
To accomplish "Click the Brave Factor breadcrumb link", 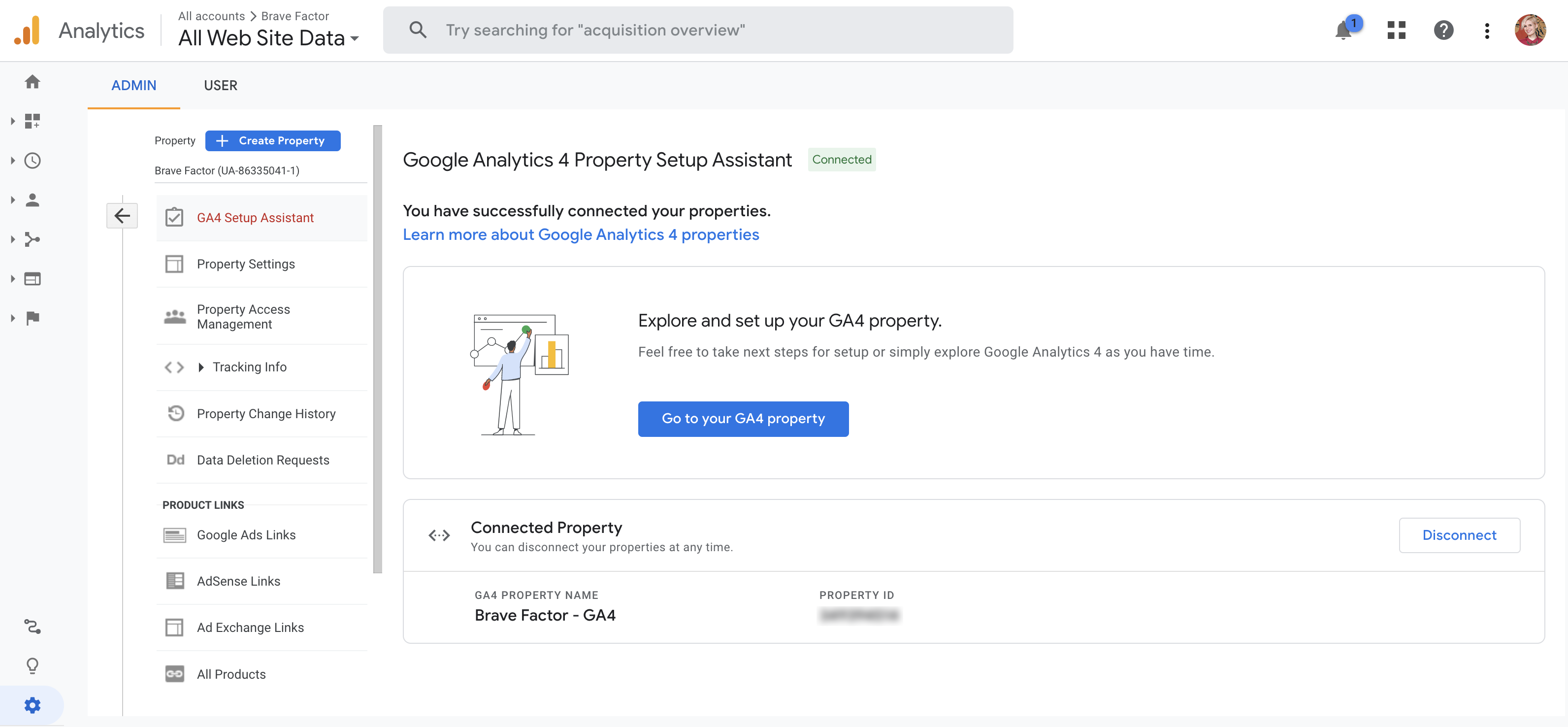I will pyautogui.click(x=294, y=16).
